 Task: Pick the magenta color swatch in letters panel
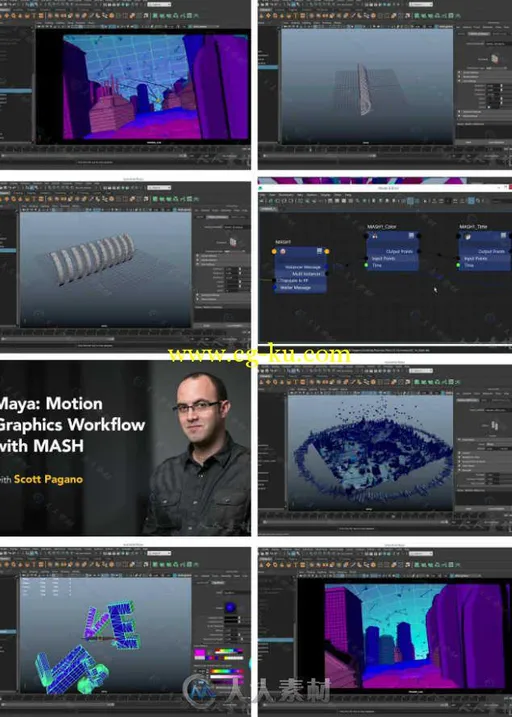coord(200,652)
